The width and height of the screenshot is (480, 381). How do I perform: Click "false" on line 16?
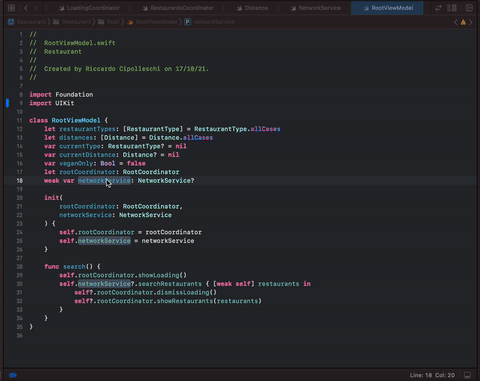click(136, 164)
